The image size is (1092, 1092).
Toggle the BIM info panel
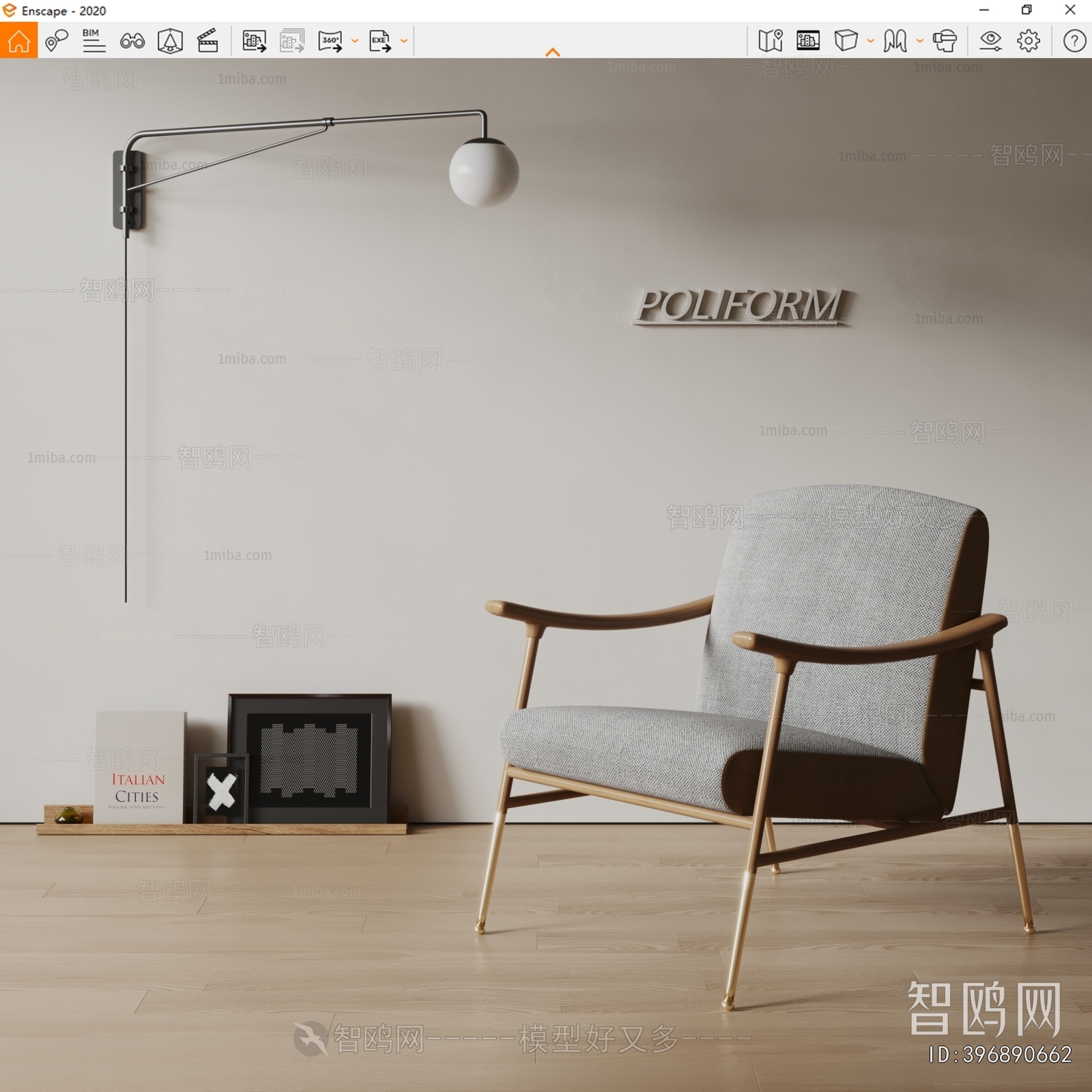94,41
